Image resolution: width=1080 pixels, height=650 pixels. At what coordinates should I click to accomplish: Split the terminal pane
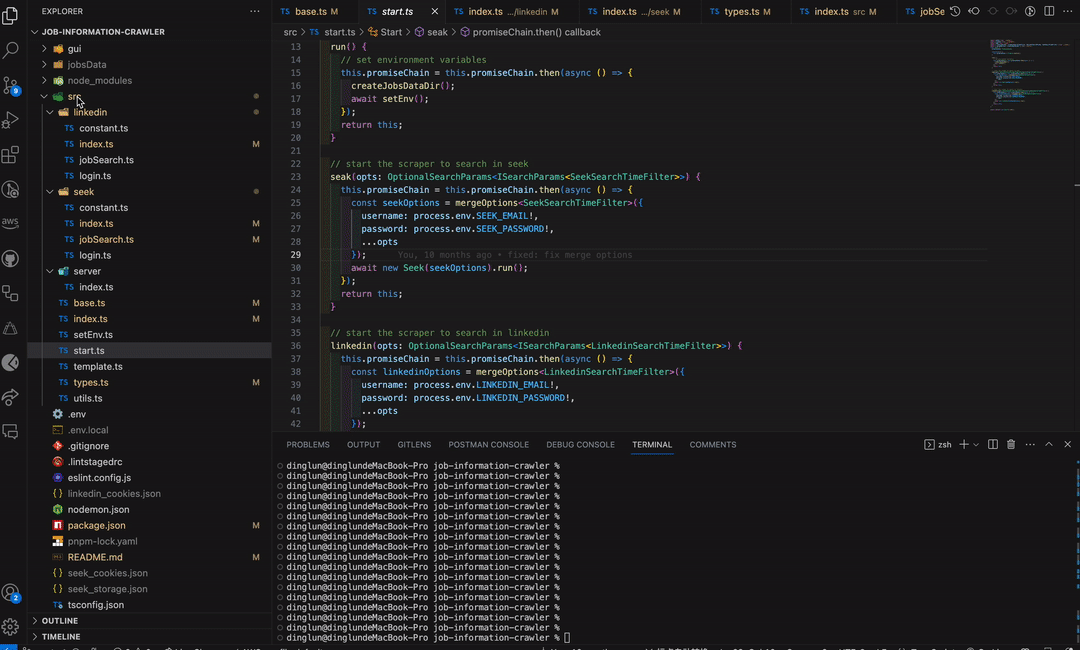[x=993, y=445]
